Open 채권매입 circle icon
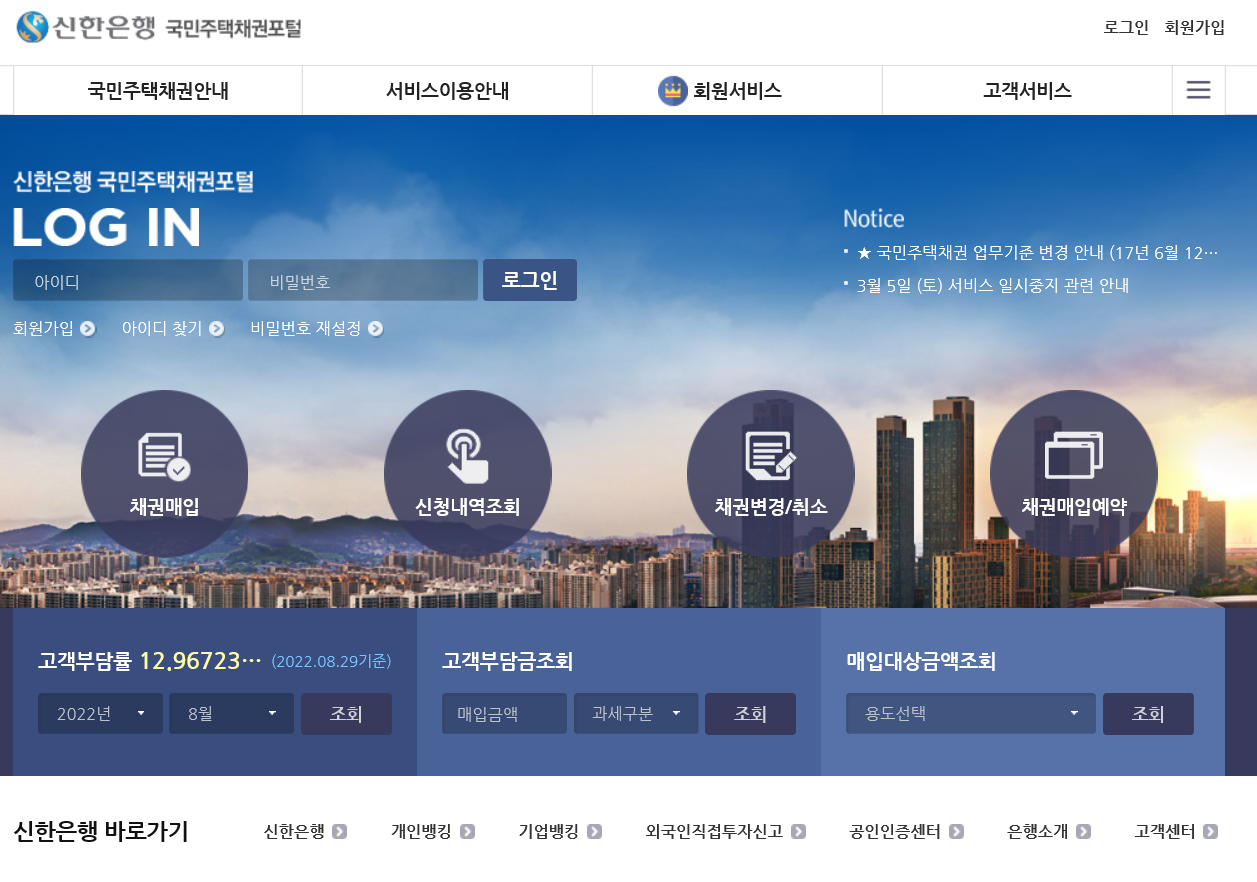The image size is (1257, 882). point(164,473)
